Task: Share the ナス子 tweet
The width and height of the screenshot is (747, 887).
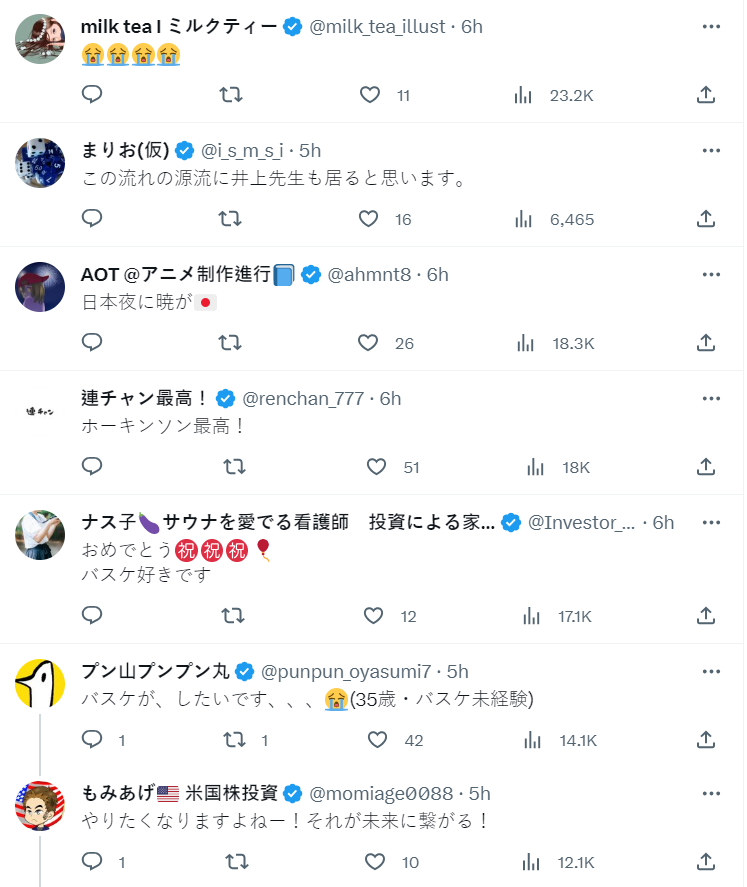Action: [705, 616]
